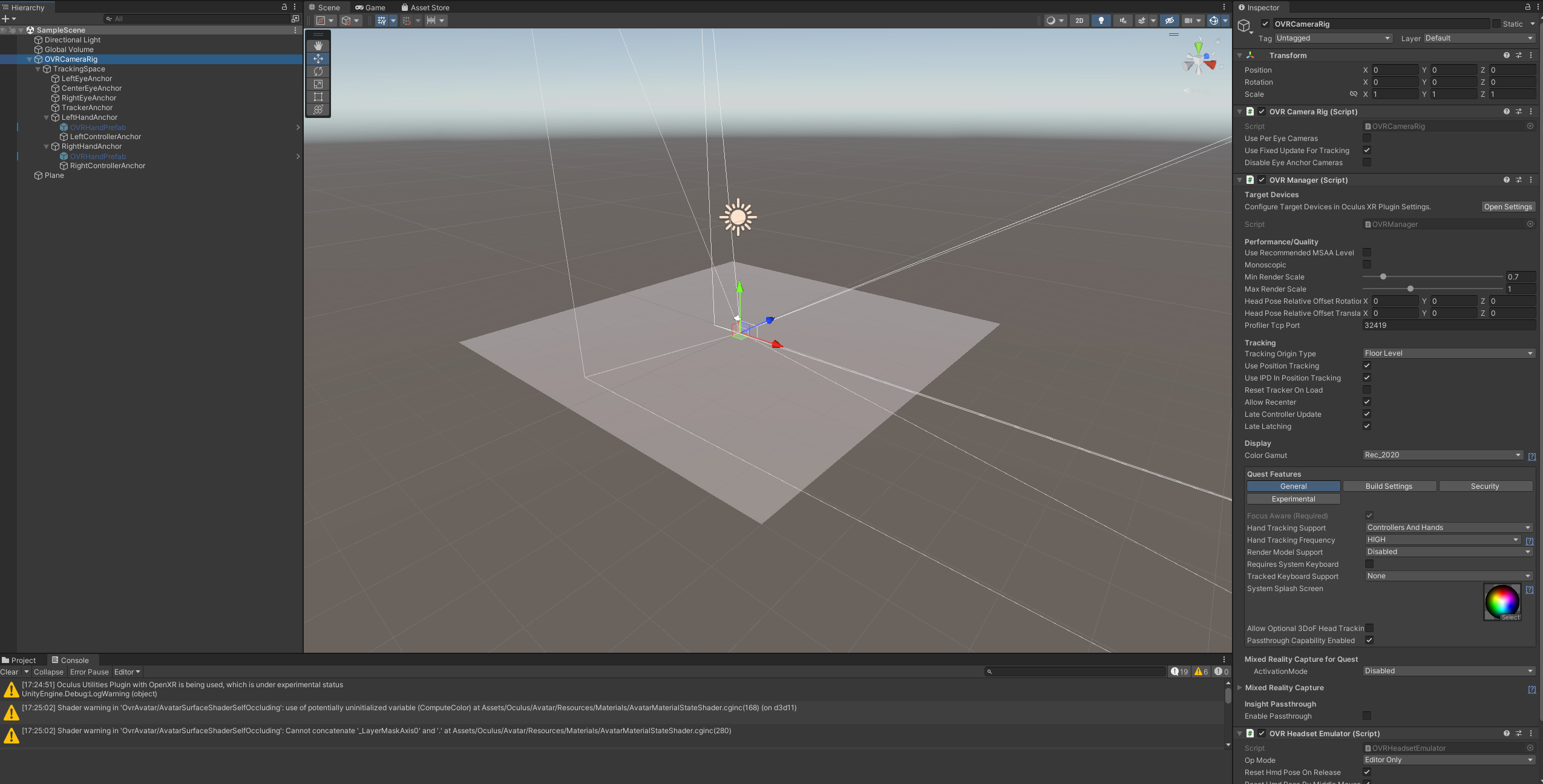Select the Hand view tool
The width and height of the screenshot is (1543, 784).
[x=318, y=46]
